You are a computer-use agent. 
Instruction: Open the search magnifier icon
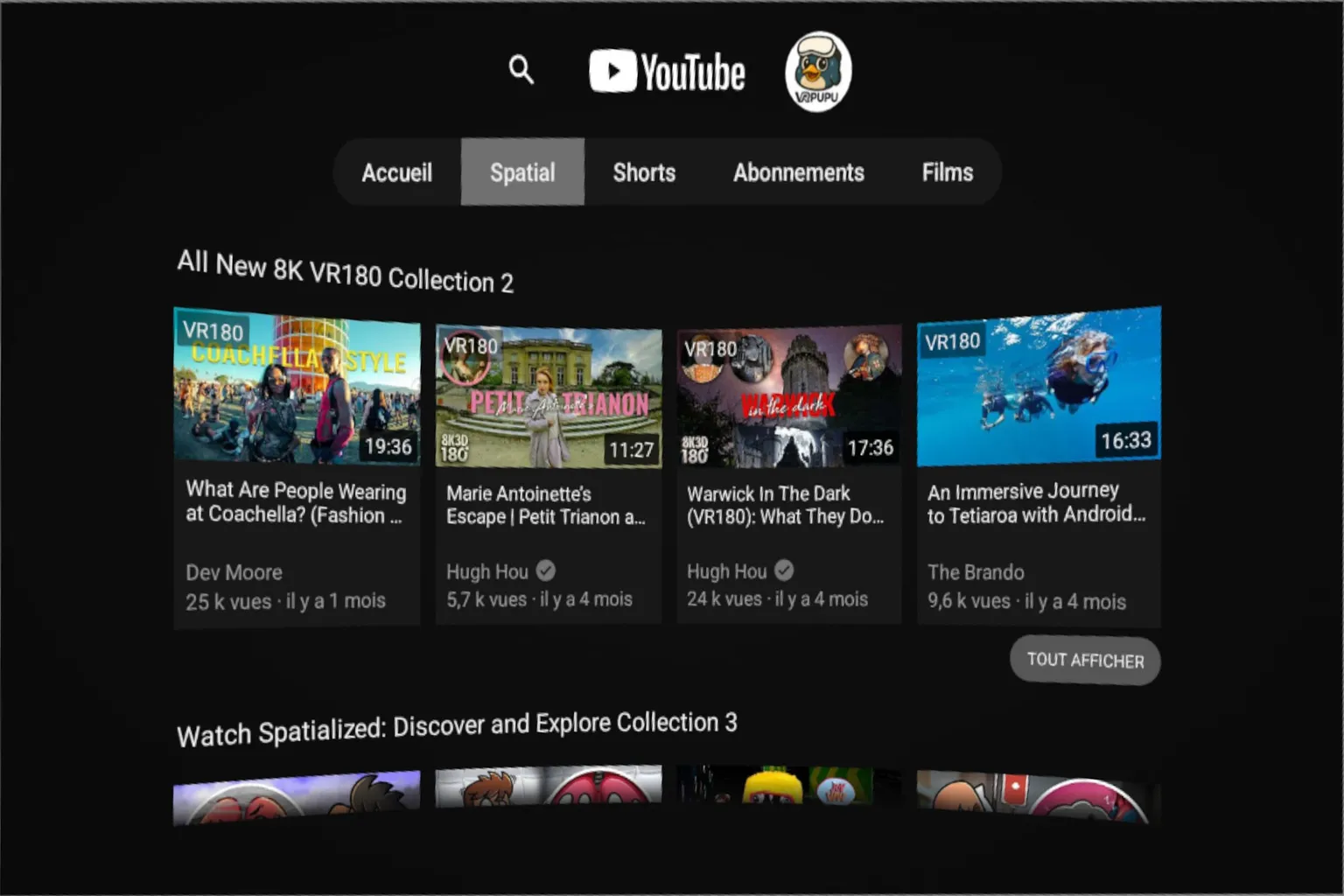(x=521, y=69)
